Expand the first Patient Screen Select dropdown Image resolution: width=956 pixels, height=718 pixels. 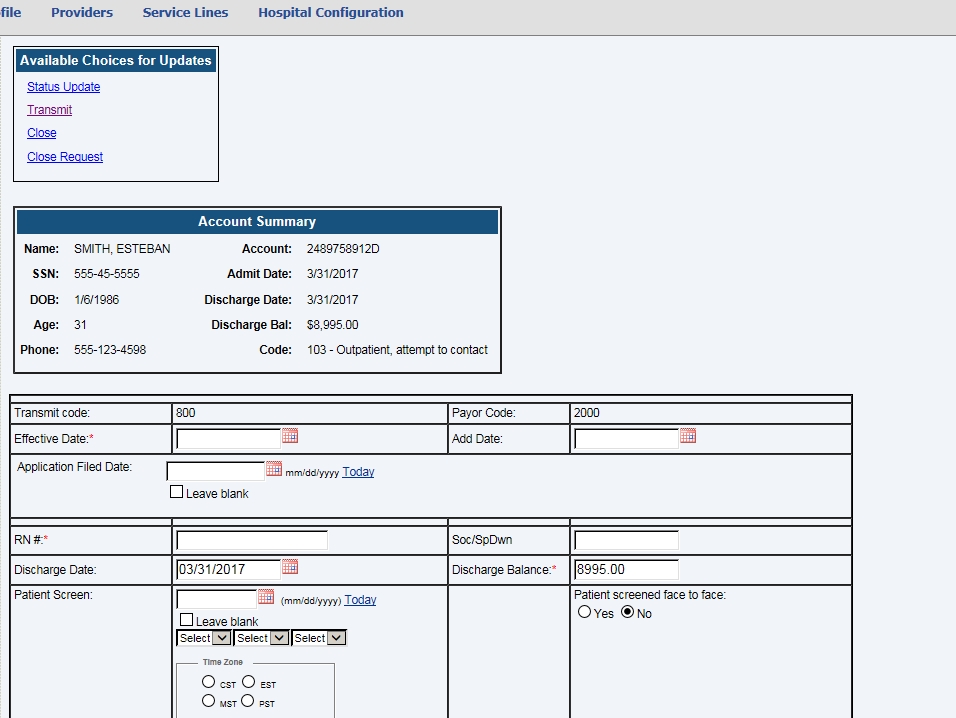tap(204, 638)
